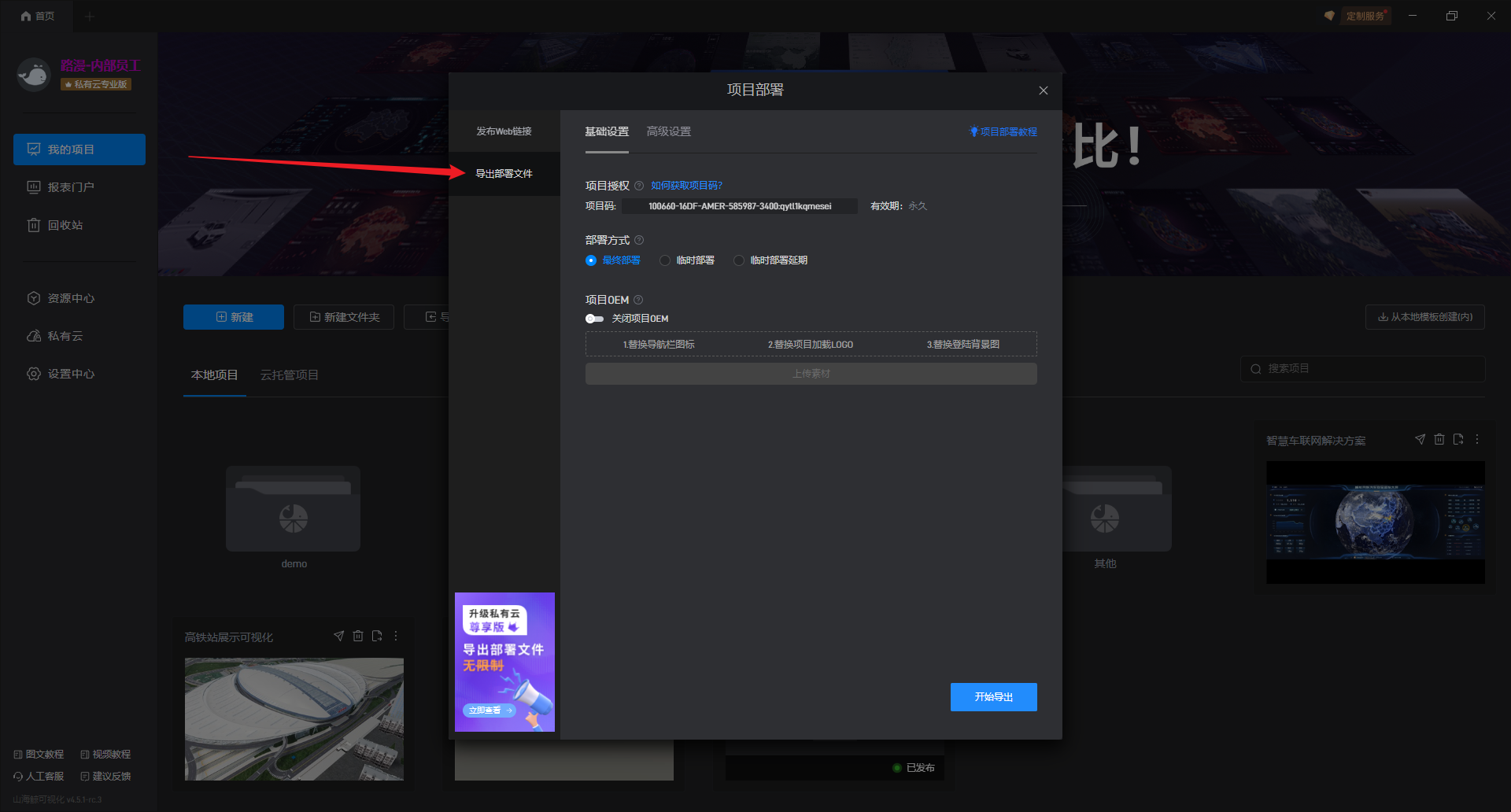
Task: Click export icon on 高铁站展示可视化 card
Action: pos(377,636)
